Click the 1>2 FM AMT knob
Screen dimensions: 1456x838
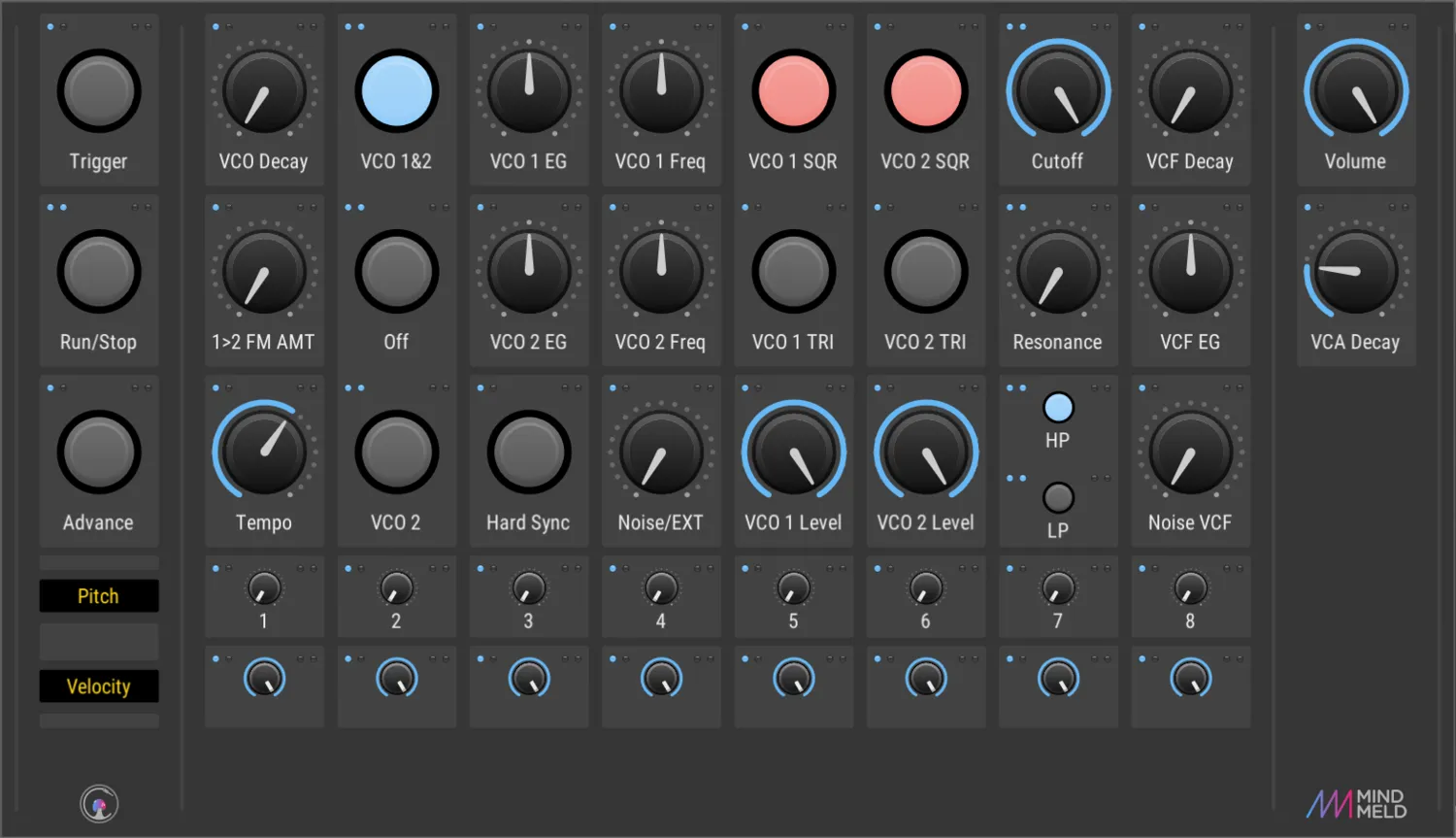(x=264, y=272)
